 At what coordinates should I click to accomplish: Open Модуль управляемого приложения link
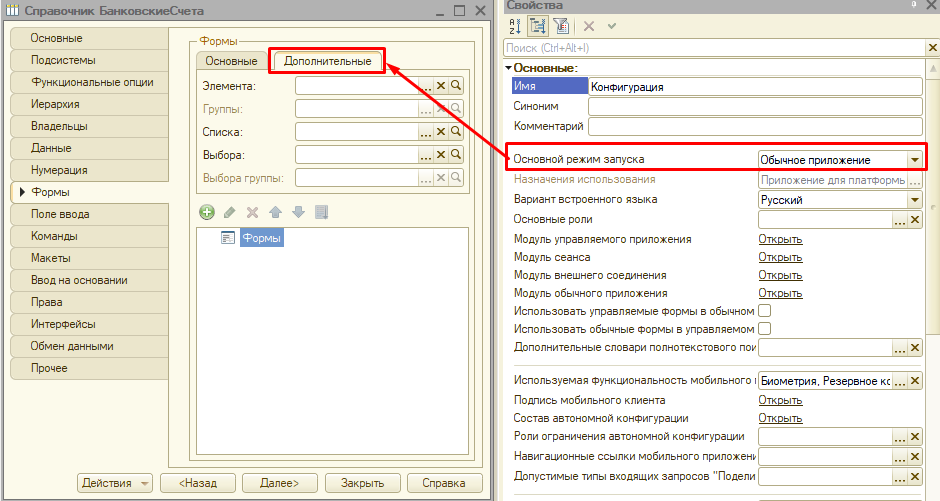(780, 239)
